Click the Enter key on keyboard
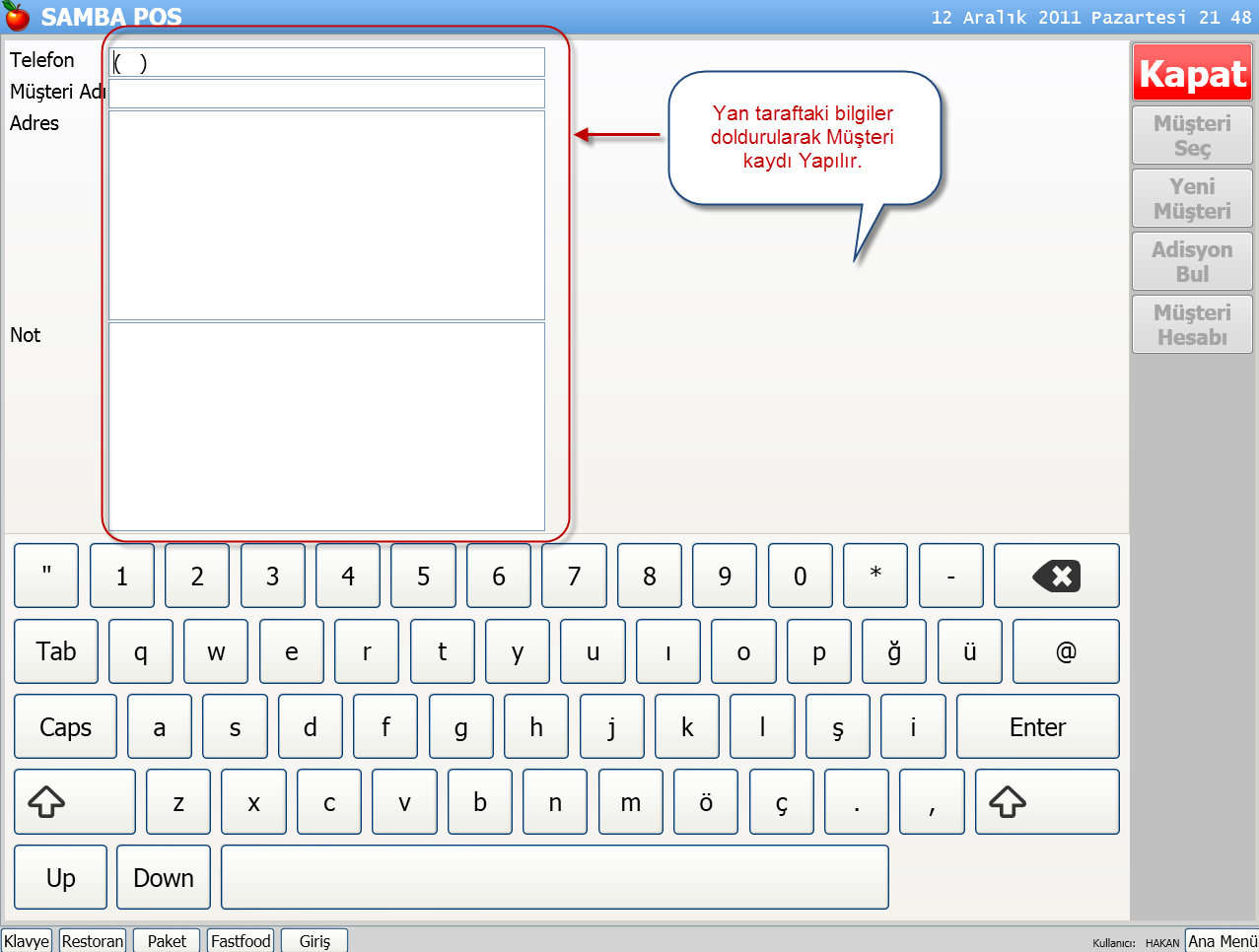The height and width of the screenshot is (952, 1259). (1038, 727)
